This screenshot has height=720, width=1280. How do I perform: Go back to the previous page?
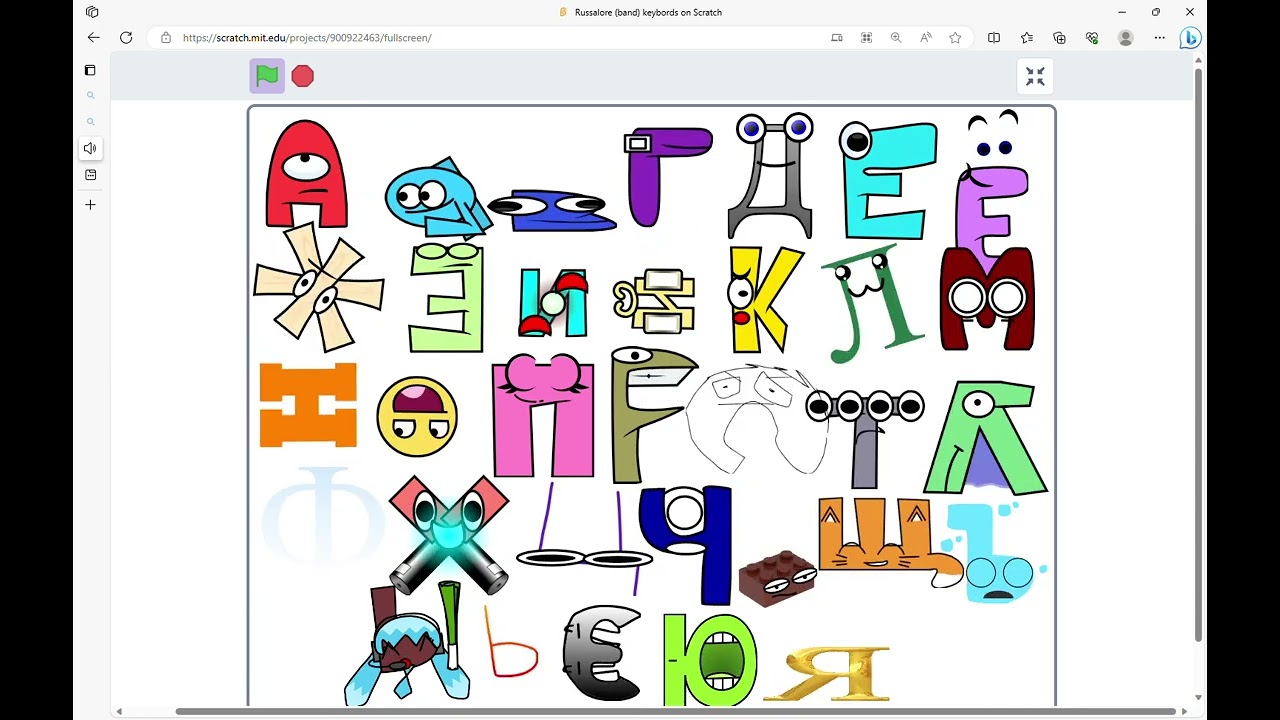[93, 38]
